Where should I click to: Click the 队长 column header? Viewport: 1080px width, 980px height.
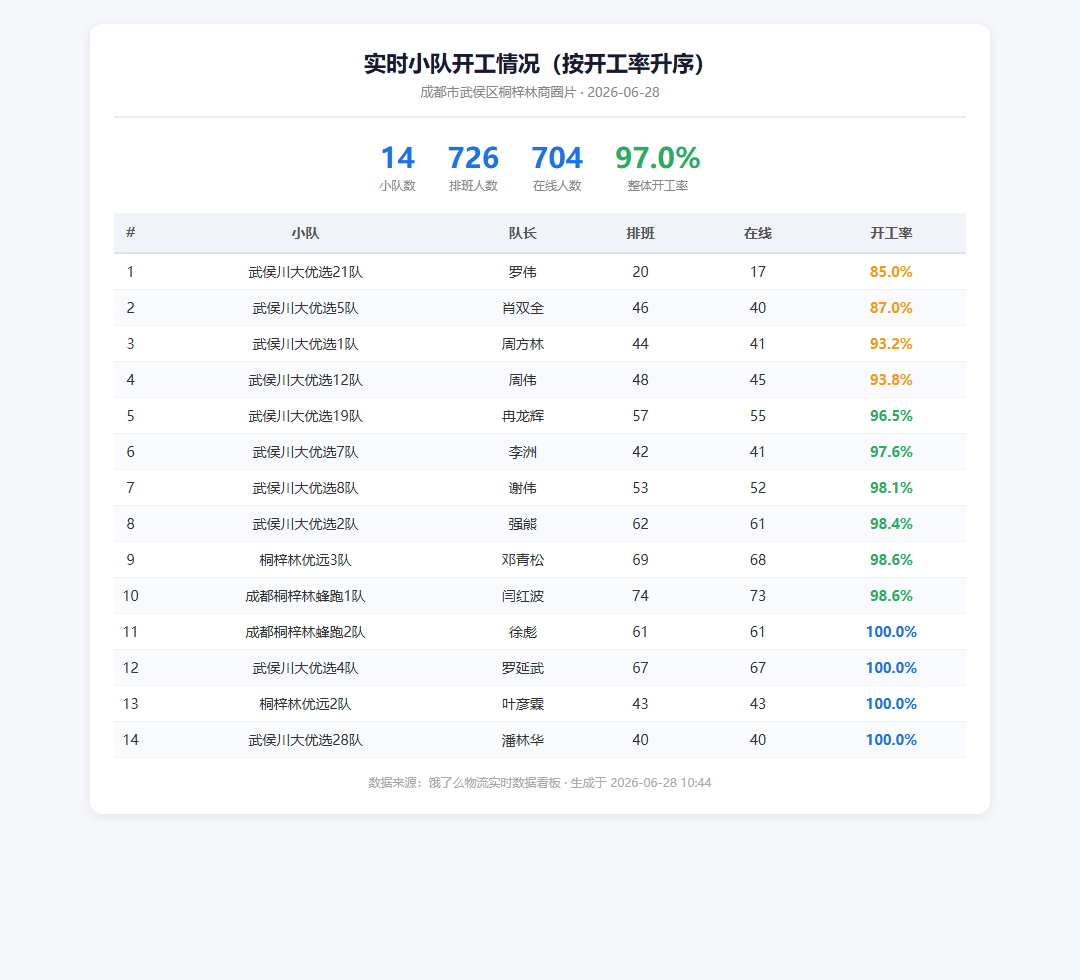click(523, 233)
